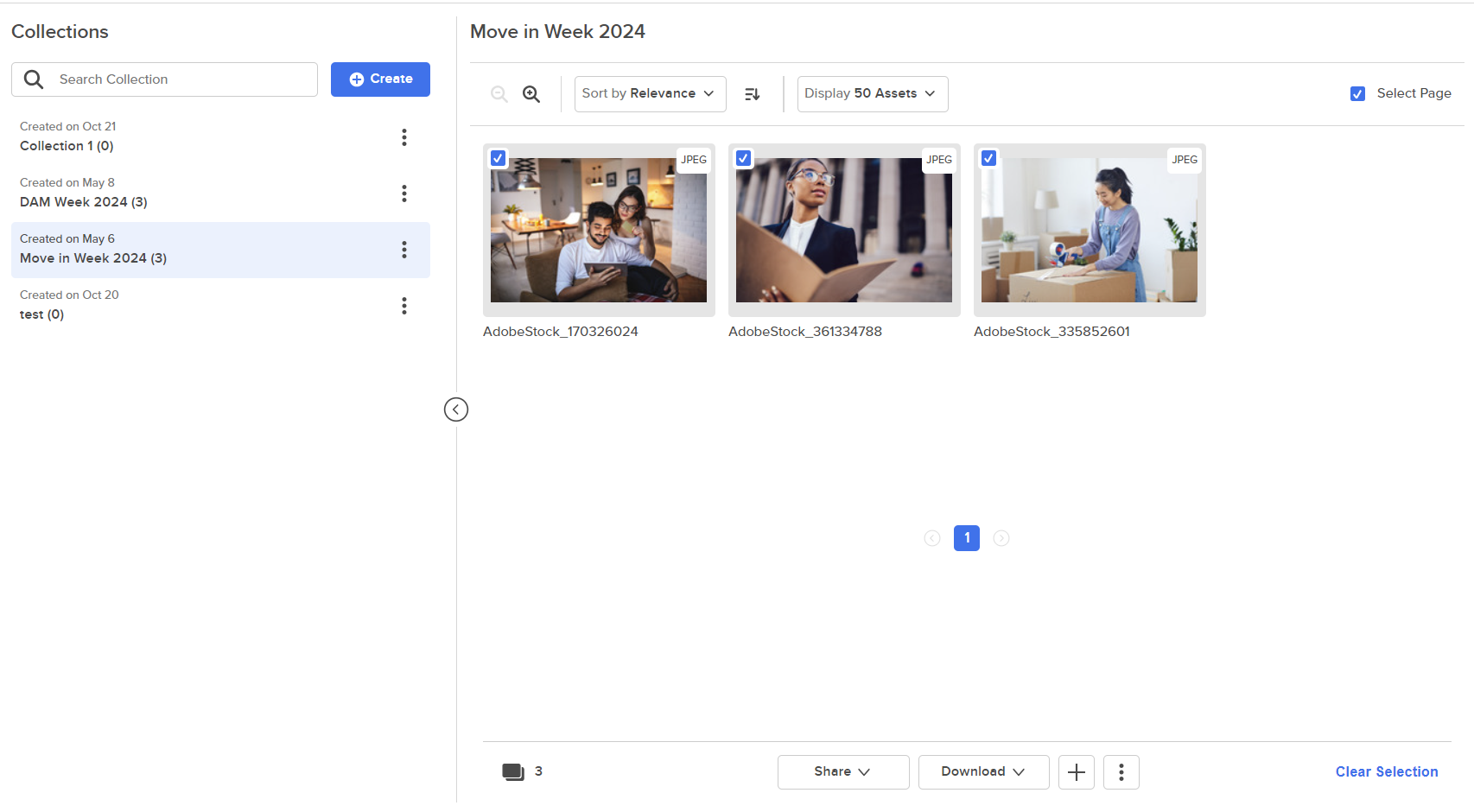Go to previous page arrow
The width and height of the screenshot is (1474, 812).
pyautogui.click(x=932, y=538)
